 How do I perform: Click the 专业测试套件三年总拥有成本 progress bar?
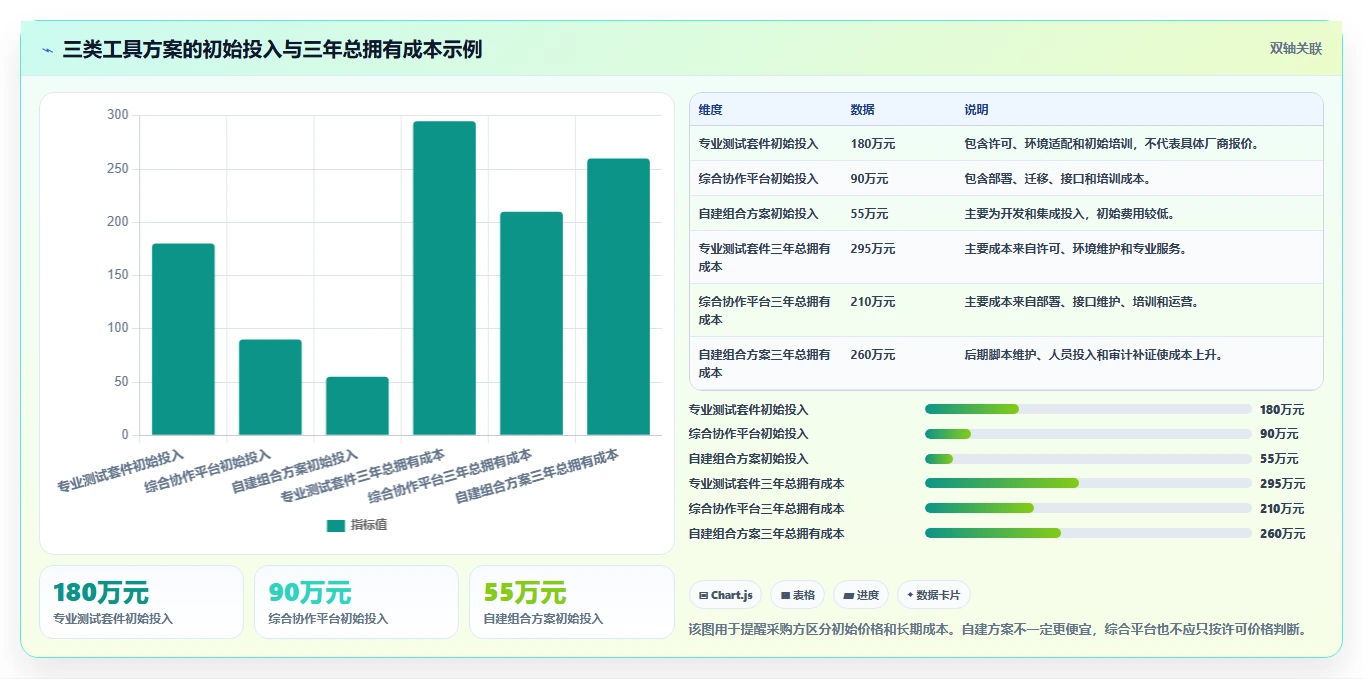1088,483
